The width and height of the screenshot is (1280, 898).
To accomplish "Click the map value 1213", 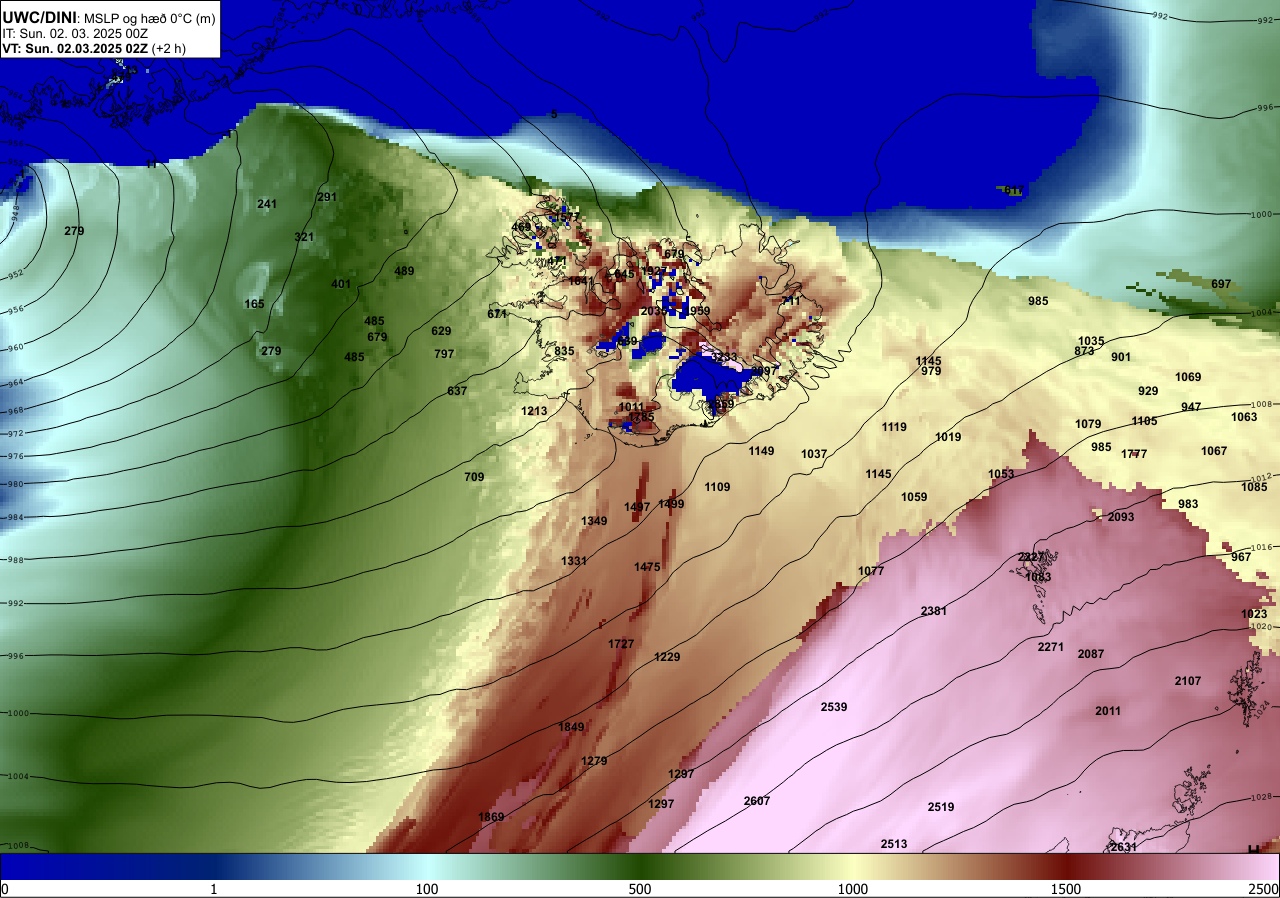I will pos(534,411).
